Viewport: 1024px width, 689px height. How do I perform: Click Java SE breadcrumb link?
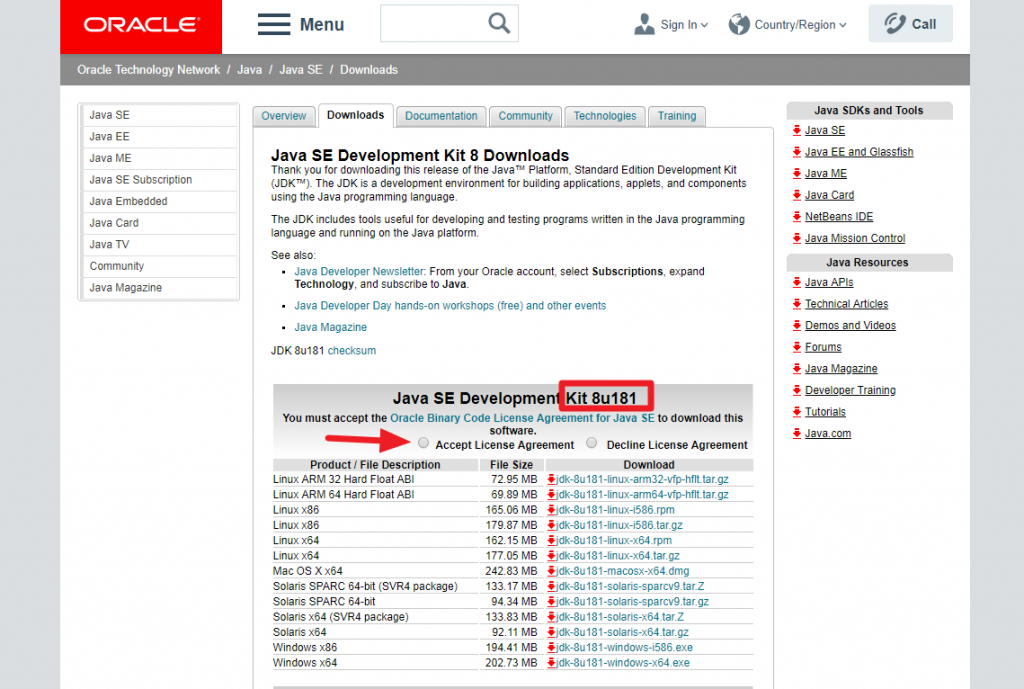tap(301, 70)
